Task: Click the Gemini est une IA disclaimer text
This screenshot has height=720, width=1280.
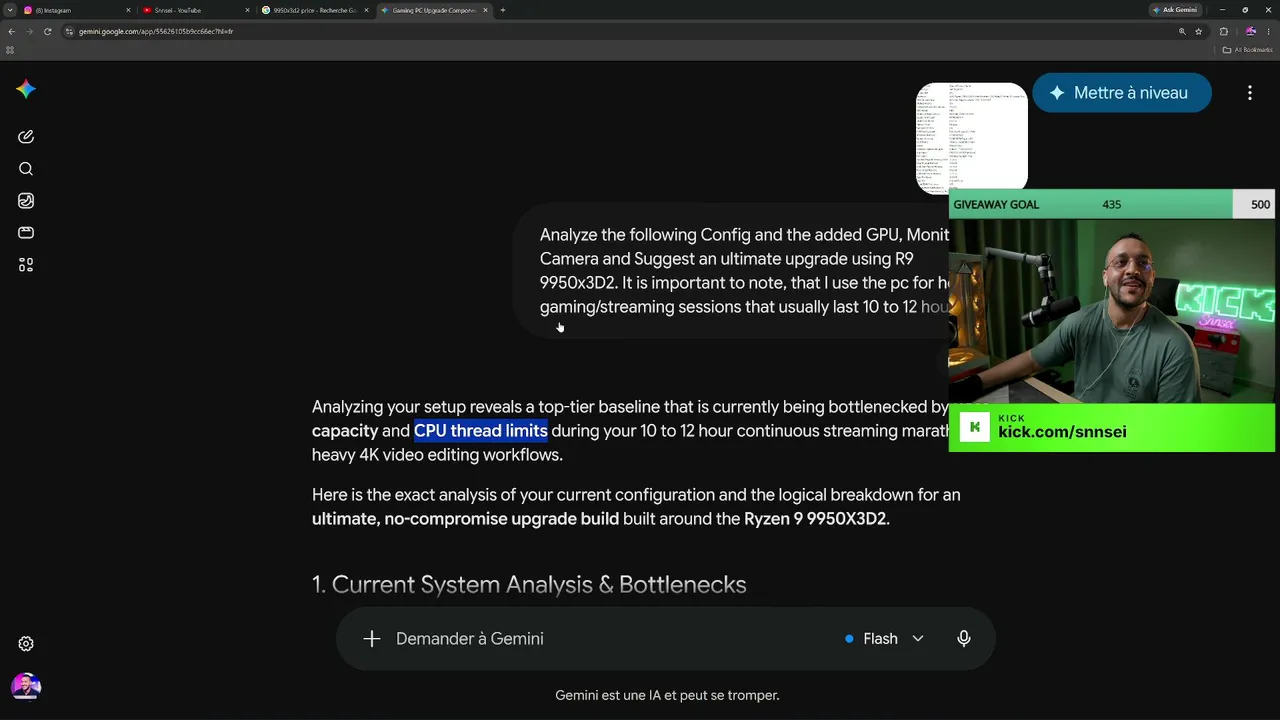Action: pos(667,695)
